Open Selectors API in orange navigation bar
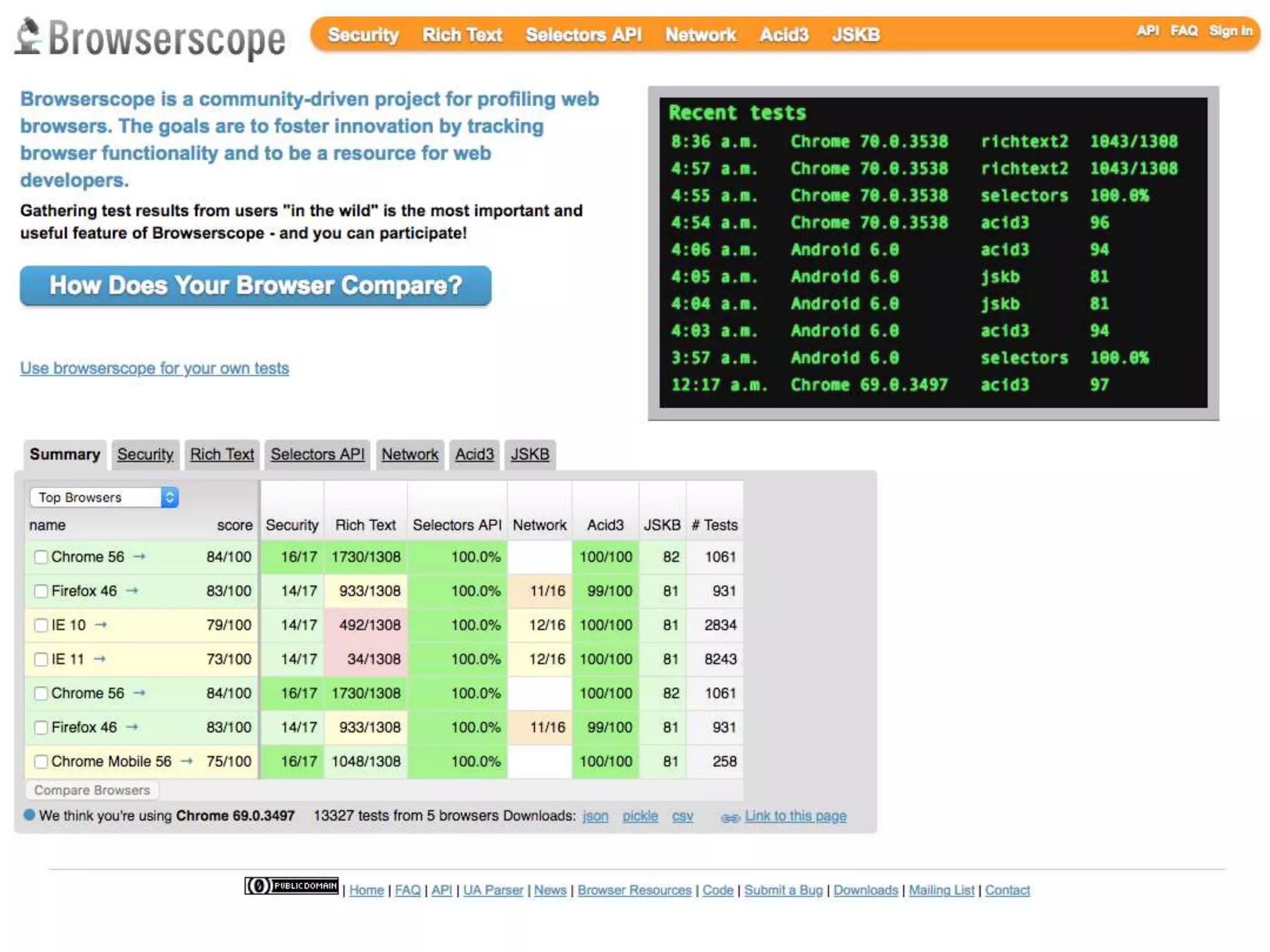This screenshot has width=1270, height=952. coord(583,35)
